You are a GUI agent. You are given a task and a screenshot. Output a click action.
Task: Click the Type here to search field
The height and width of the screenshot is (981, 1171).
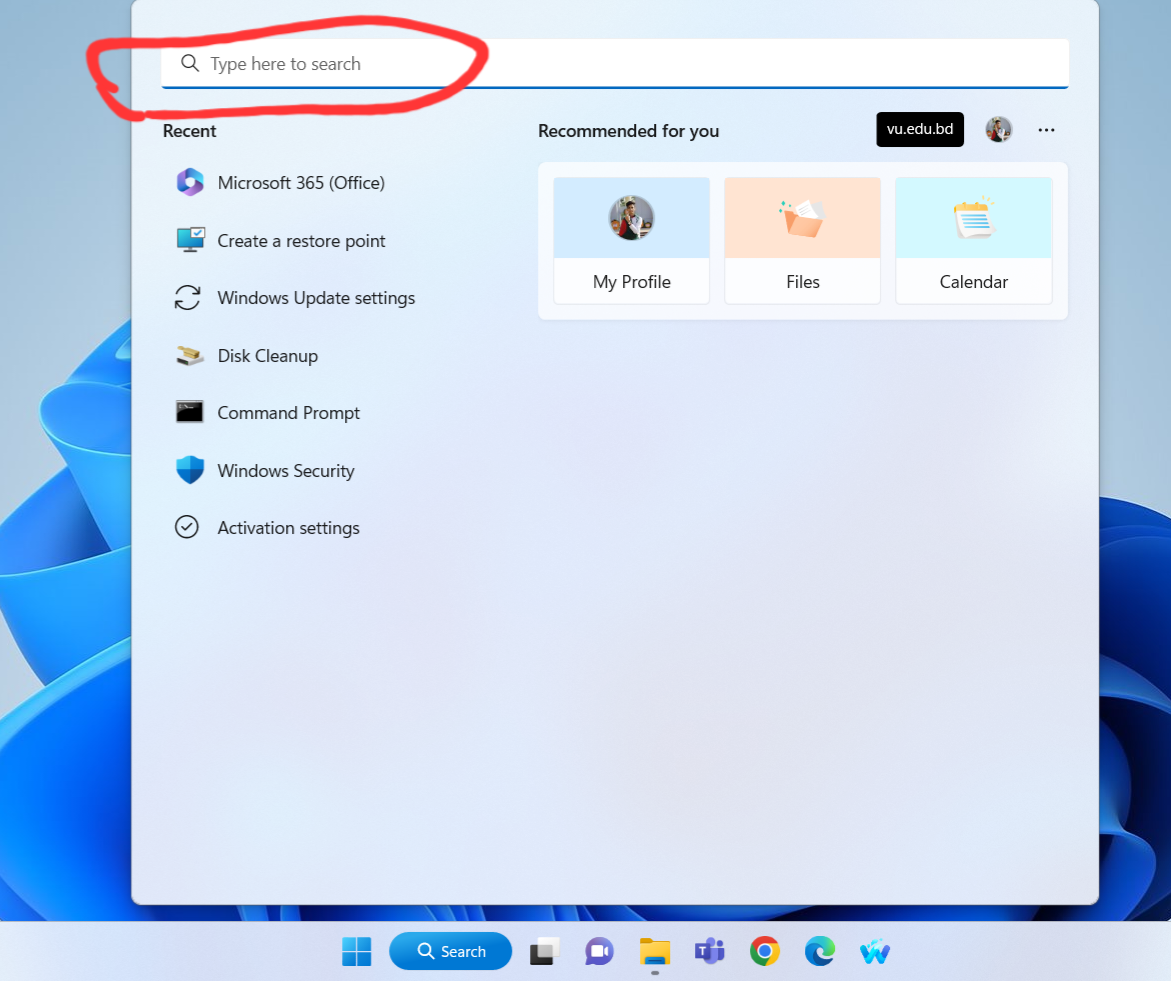click(612, 64)
